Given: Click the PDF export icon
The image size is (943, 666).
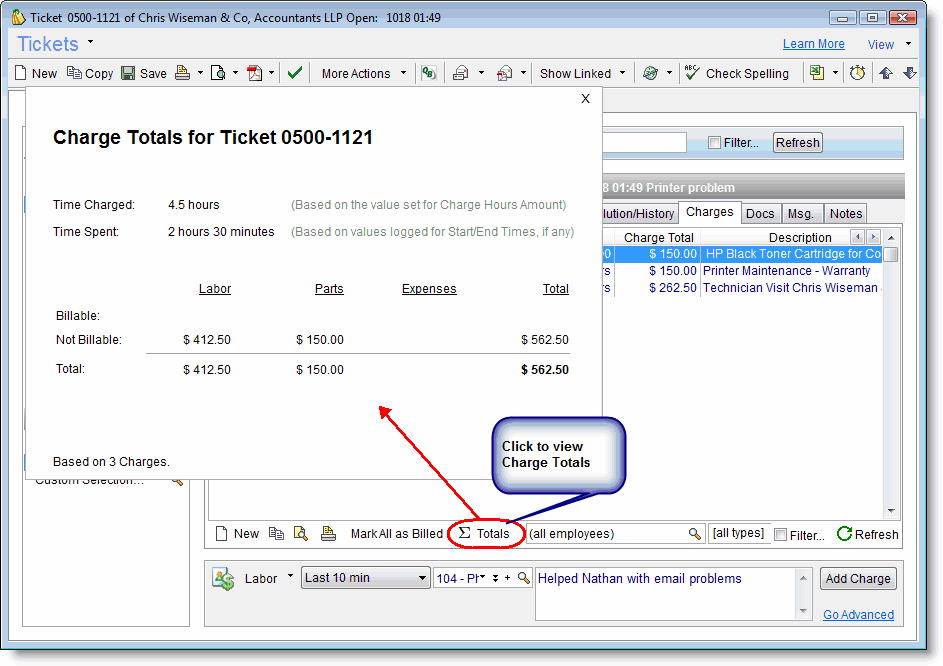Looking at the screenshot, I should (255, 73).
